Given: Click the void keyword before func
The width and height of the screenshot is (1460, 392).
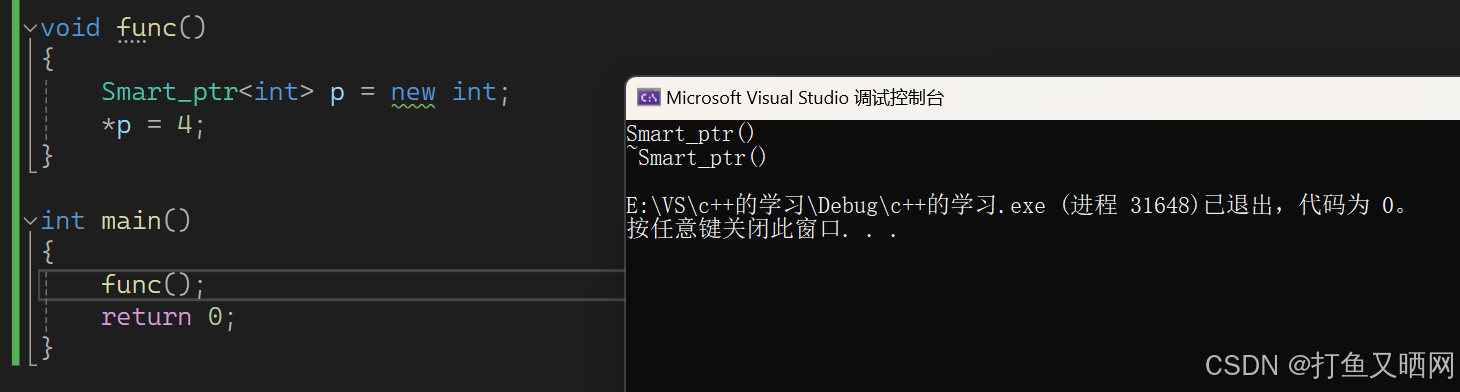Looking at the screenshot, I should (71, 28).
